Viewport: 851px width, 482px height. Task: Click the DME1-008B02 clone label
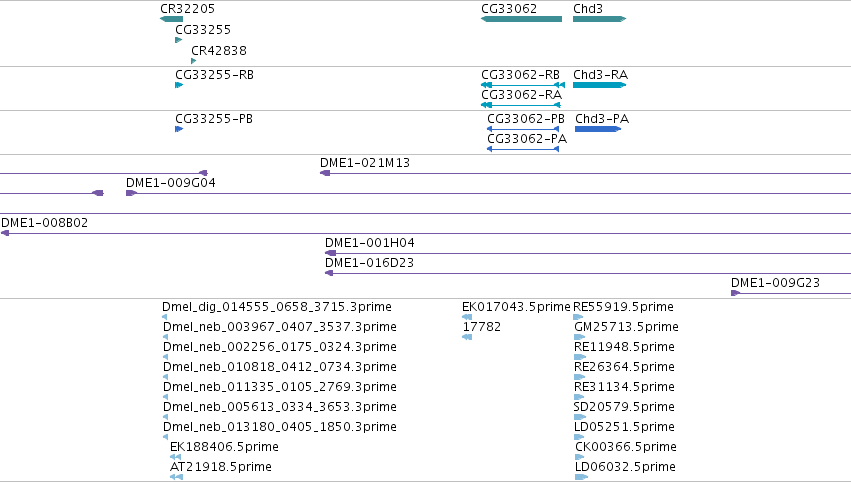[45, 223]
